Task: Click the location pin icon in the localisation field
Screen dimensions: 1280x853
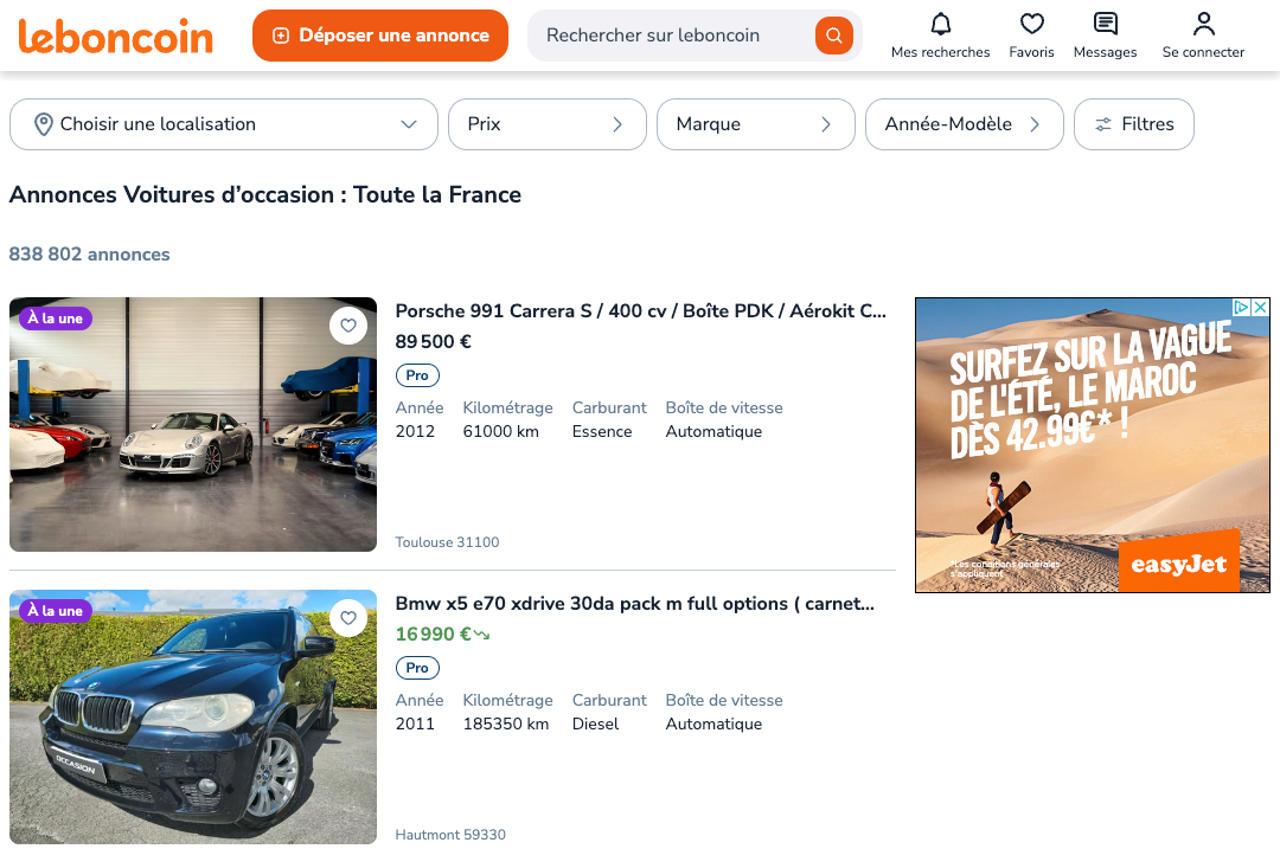Action: coord(42,124)
